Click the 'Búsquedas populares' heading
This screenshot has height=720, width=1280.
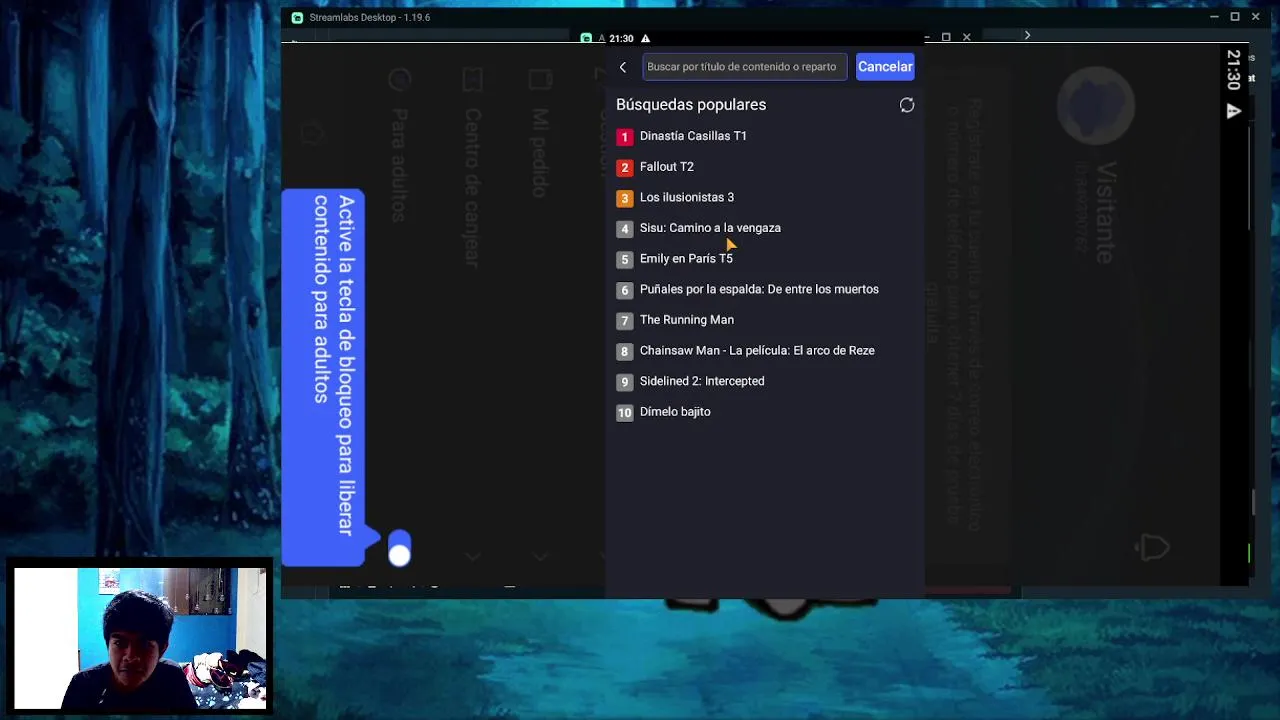click(691, 104)
